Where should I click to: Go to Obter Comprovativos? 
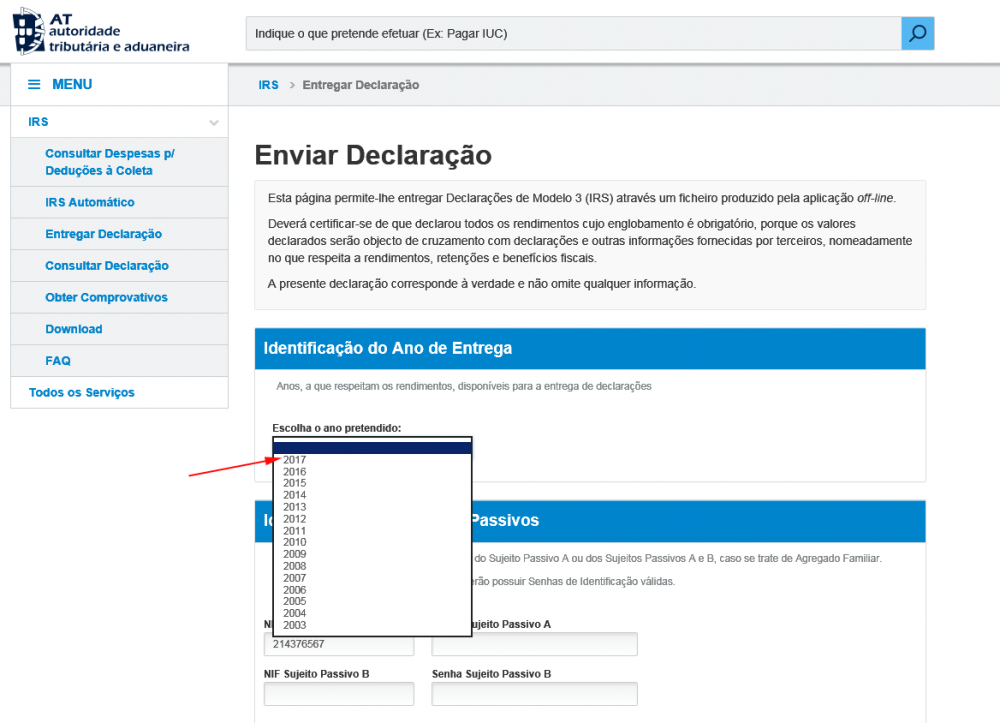pos(104,297)
